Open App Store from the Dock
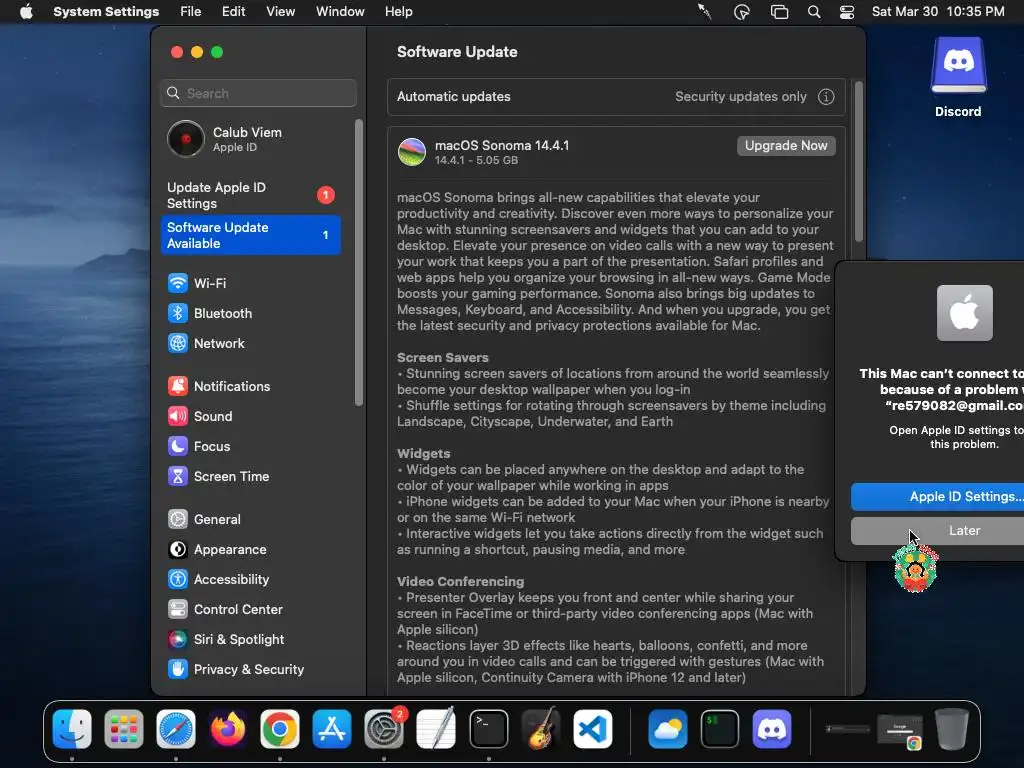The height and width of the screenshot is (768, 1024). (332, 729)
